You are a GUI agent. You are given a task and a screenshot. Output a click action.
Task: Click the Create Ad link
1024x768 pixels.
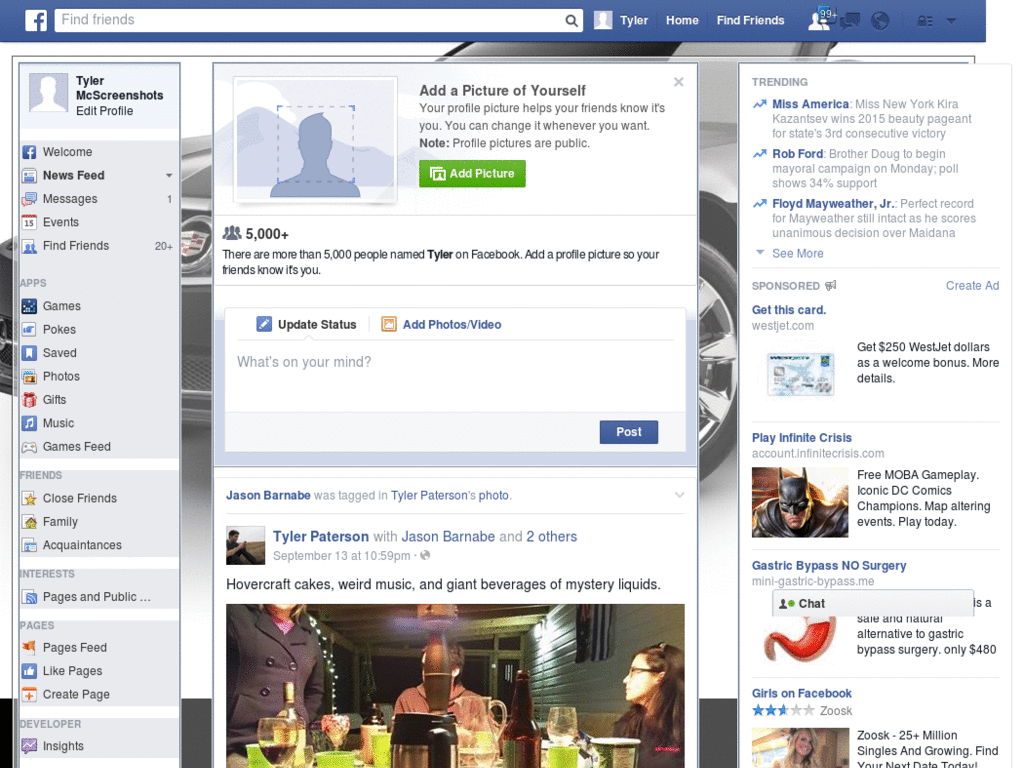(x=972, y=286)
